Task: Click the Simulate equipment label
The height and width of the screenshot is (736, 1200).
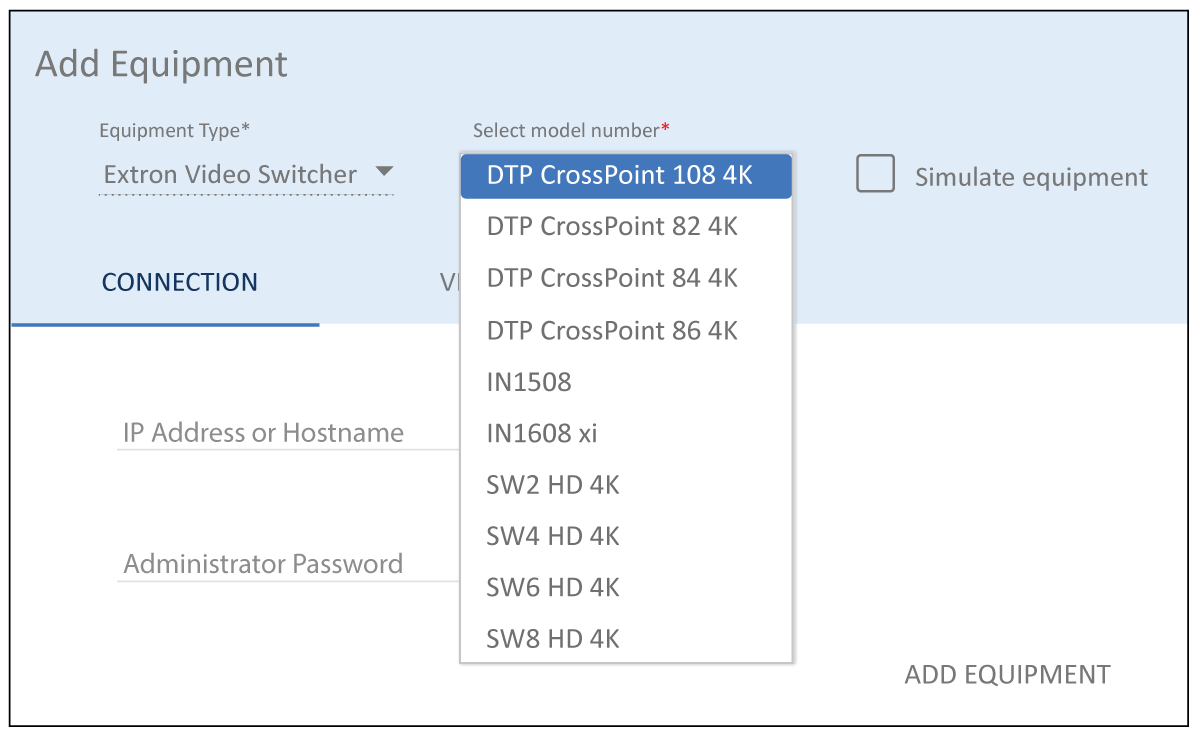Action: click(1031, 178)
